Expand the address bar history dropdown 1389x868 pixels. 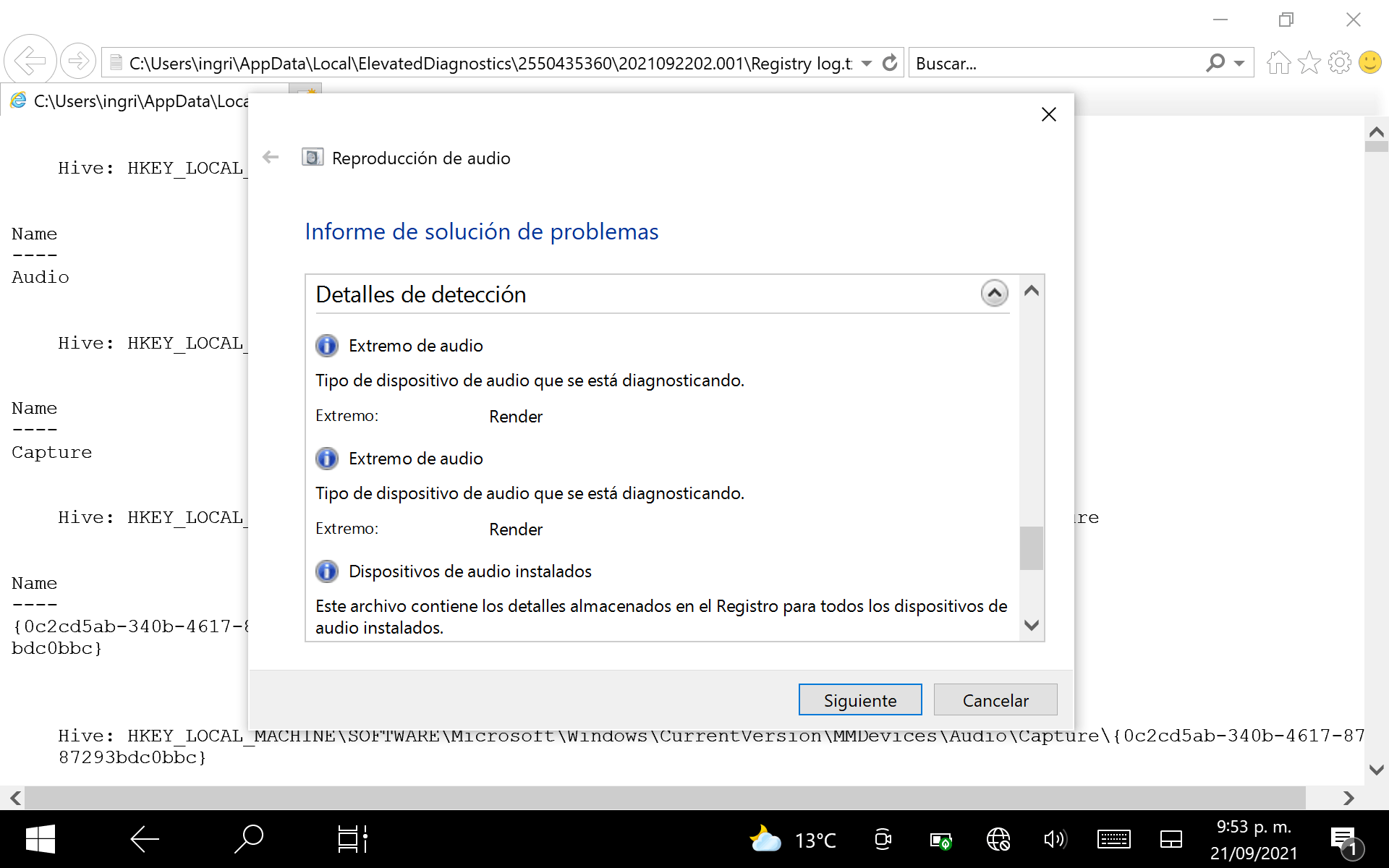[x=867, y=63]
